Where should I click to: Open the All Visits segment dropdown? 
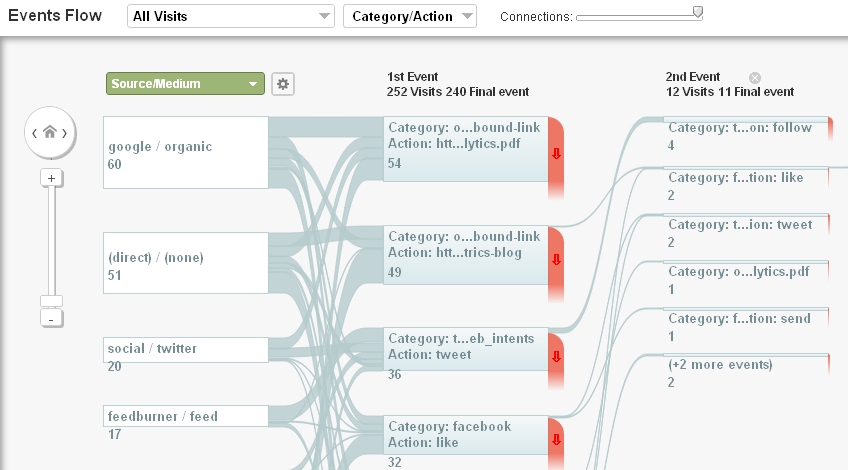click(231, 16)
